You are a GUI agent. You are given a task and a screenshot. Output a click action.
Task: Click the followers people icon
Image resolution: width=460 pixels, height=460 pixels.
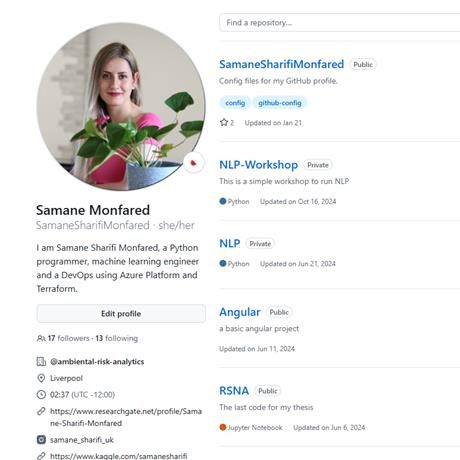point(41,338)
